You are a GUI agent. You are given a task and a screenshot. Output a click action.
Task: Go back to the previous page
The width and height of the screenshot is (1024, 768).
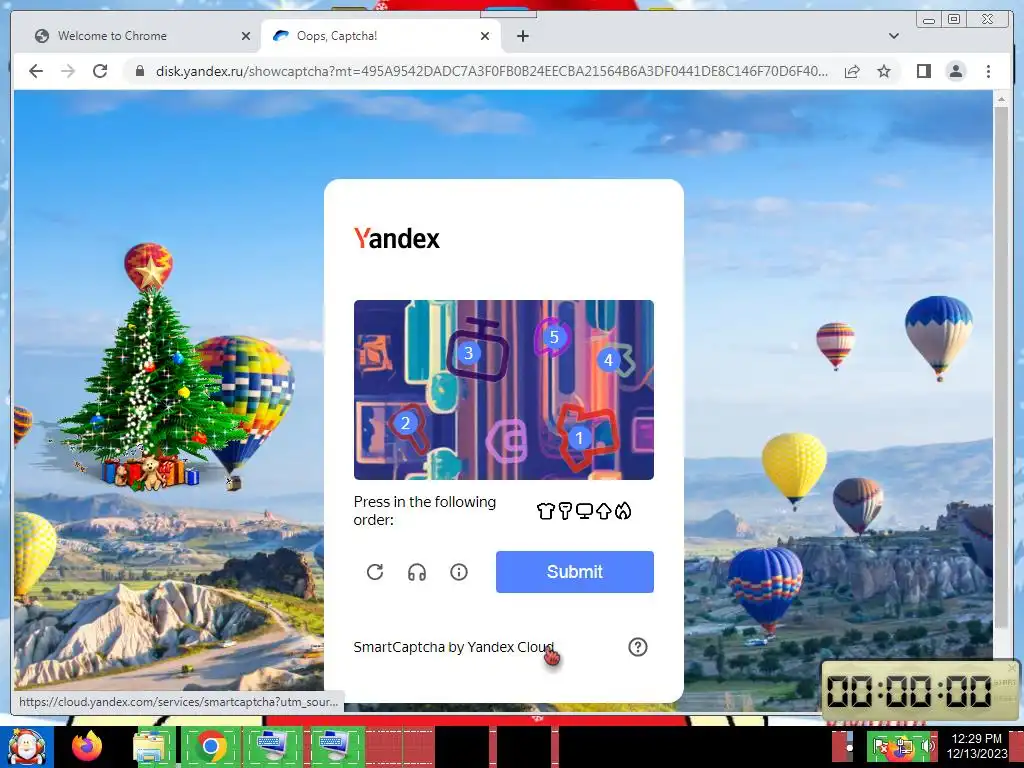click(36, 71)
